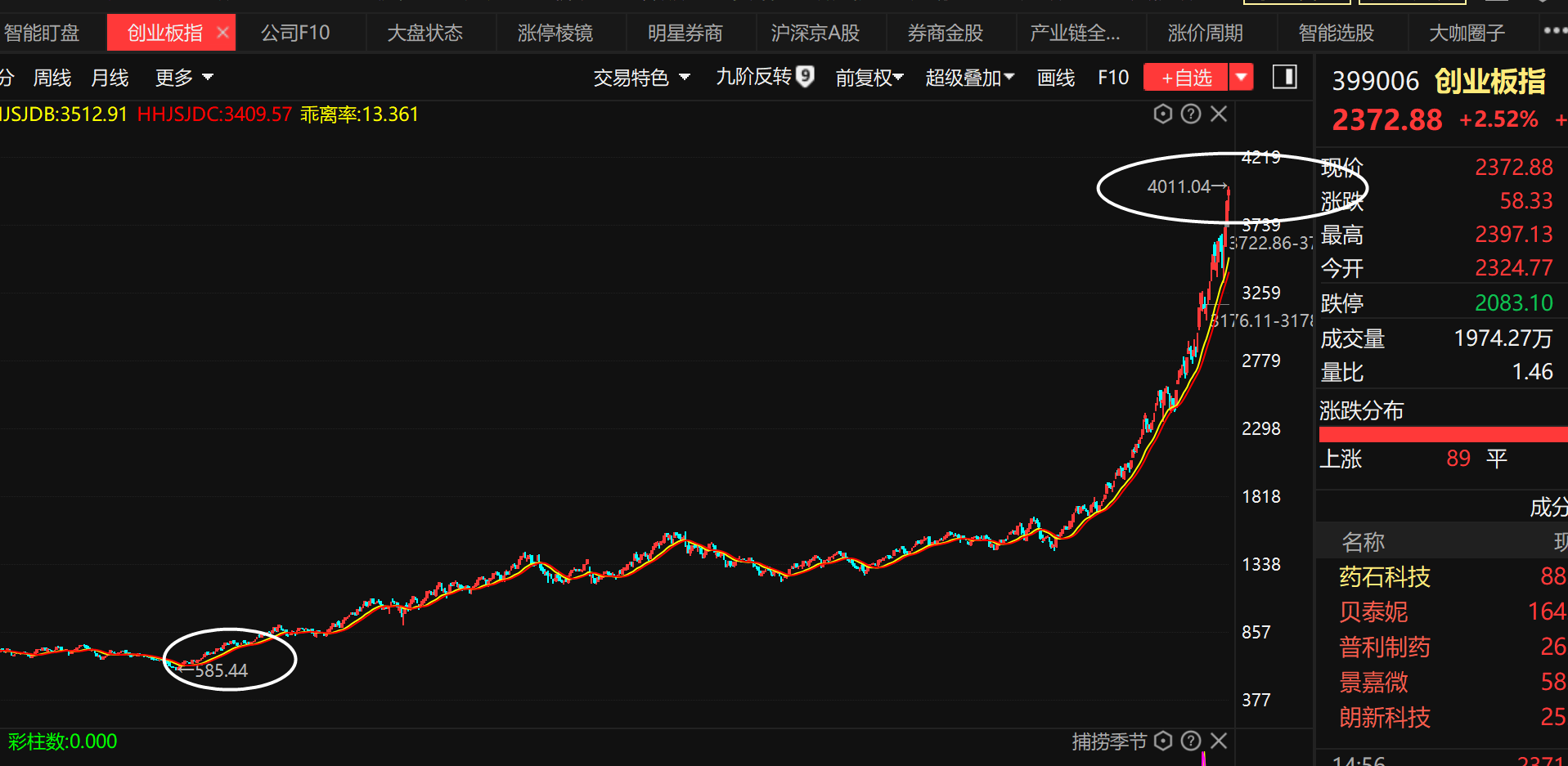Open 大咖圈子 tab

(x=1467, y=33)
